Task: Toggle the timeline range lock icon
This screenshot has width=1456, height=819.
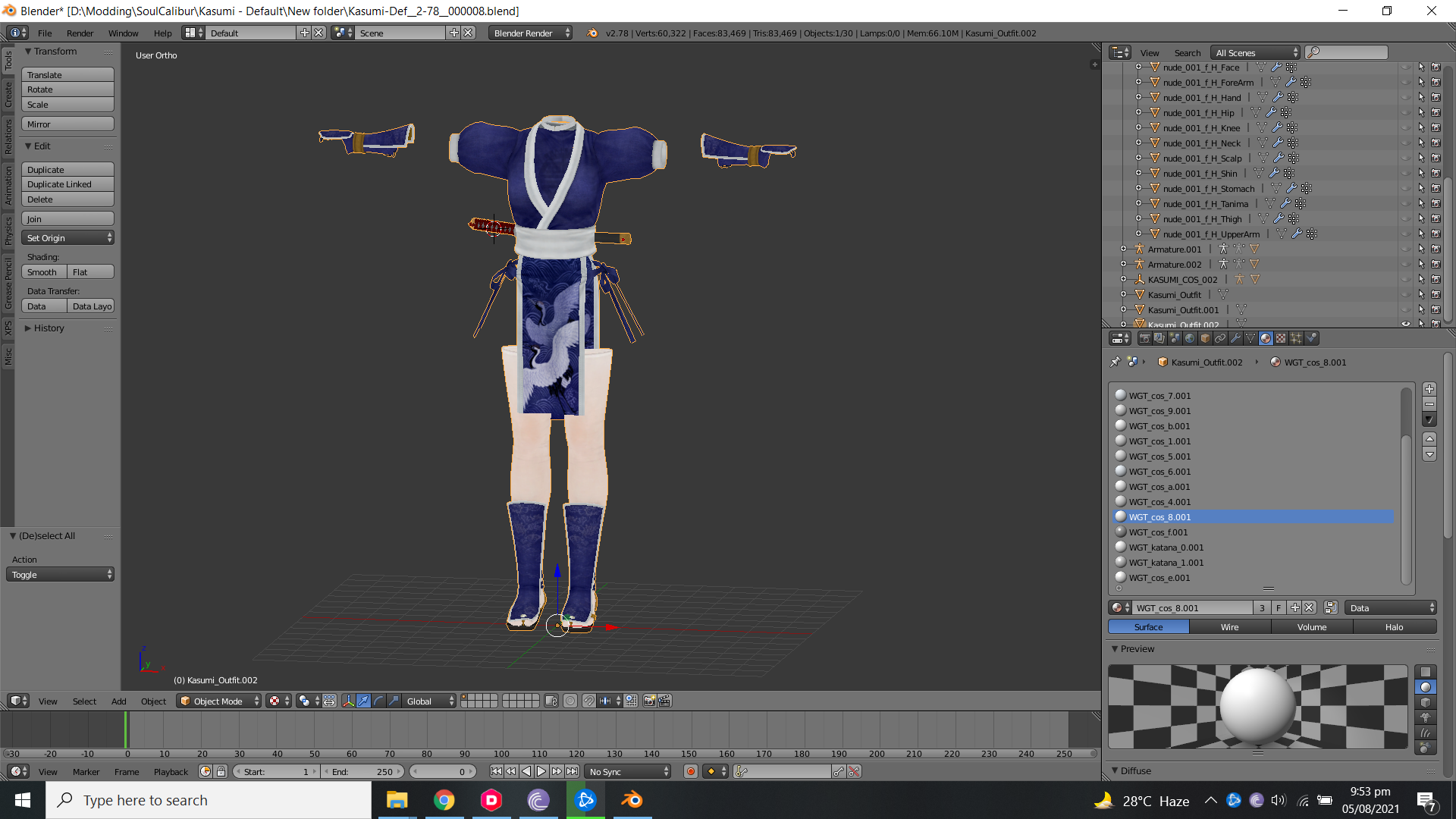Action: tap(221, 772)
